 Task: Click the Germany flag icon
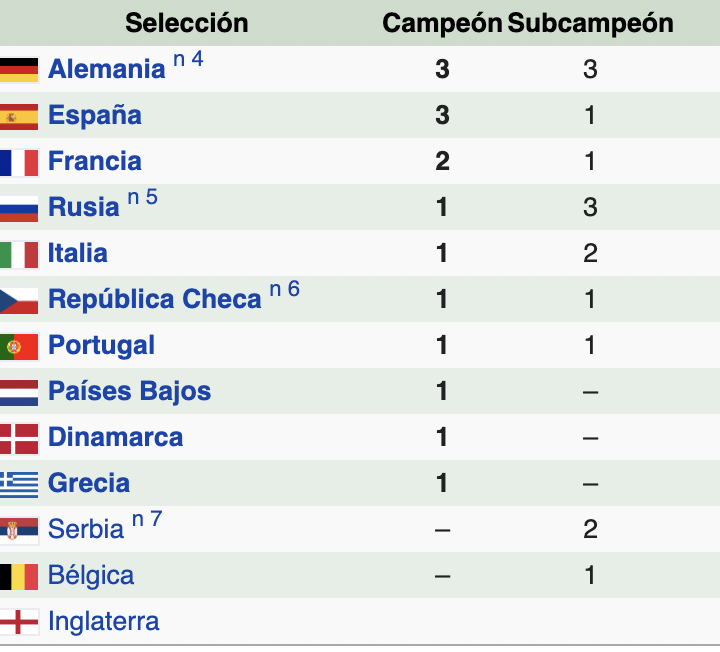(19, 70)
